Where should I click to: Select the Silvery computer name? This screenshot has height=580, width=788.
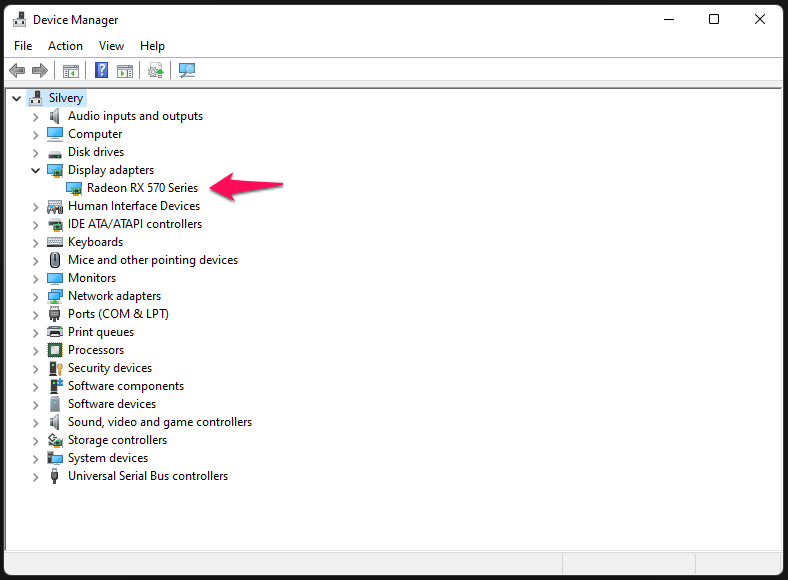(x=66, y=98)
